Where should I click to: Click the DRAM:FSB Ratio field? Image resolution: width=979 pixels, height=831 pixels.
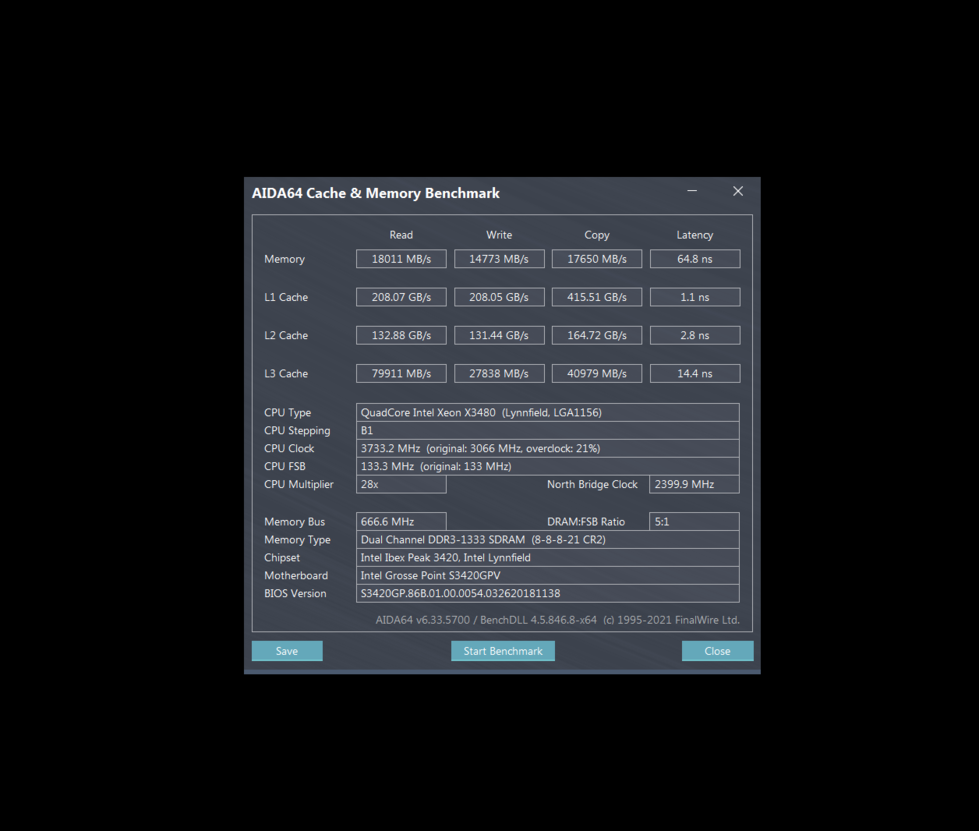[x=694, y=521]
